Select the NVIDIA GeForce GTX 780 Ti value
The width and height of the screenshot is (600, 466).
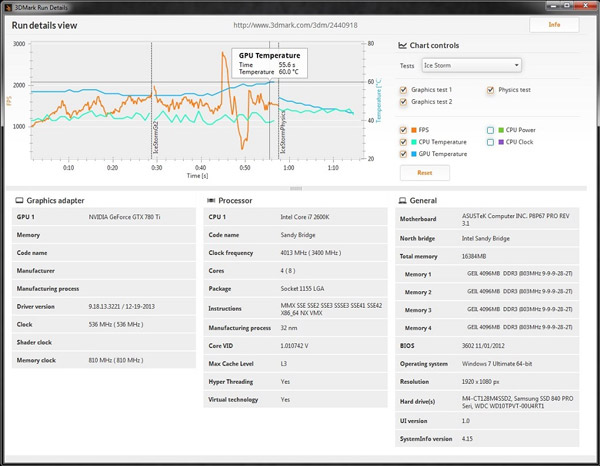tap(124, 217)
